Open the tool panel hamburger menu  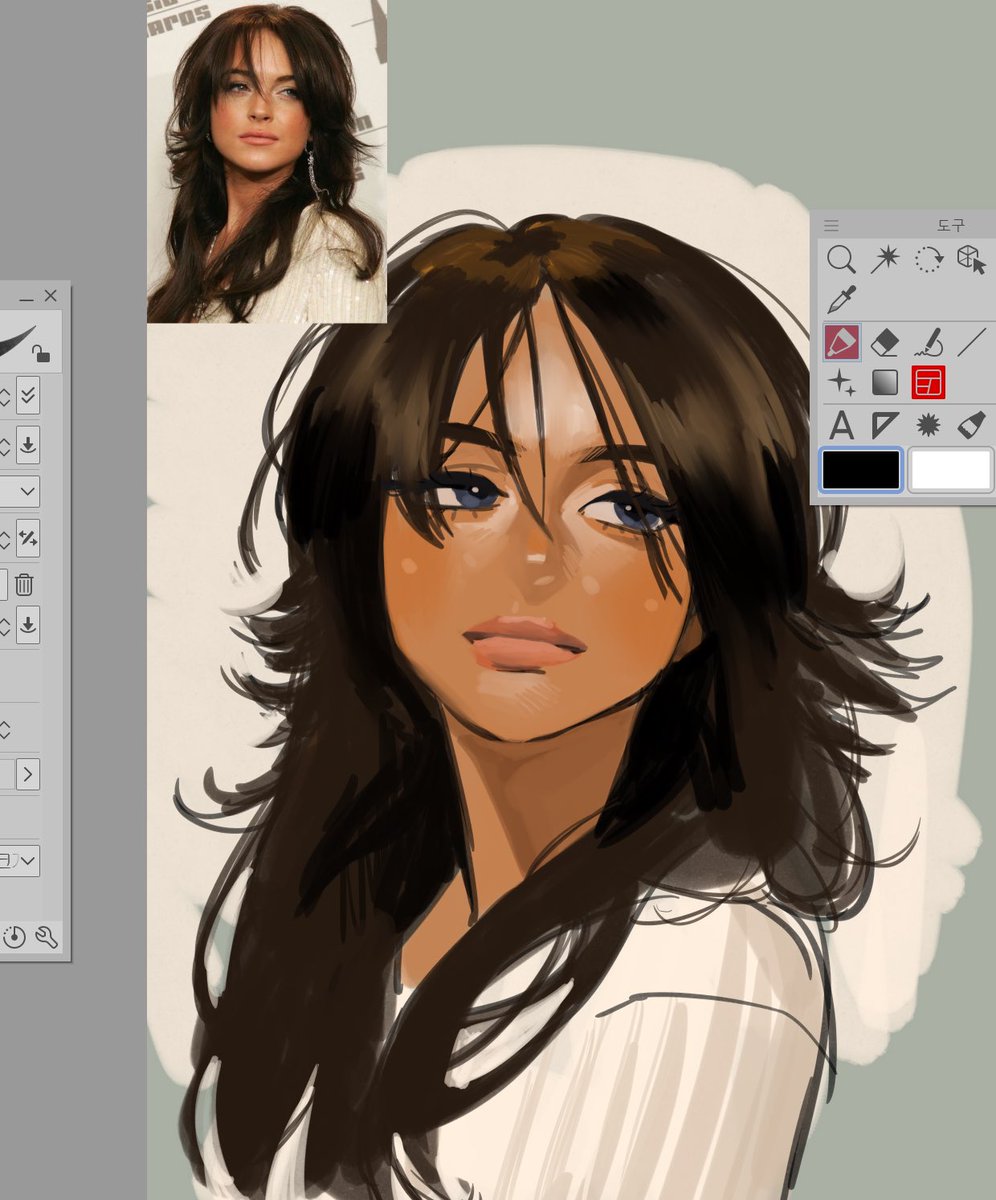tap(831, 226)
